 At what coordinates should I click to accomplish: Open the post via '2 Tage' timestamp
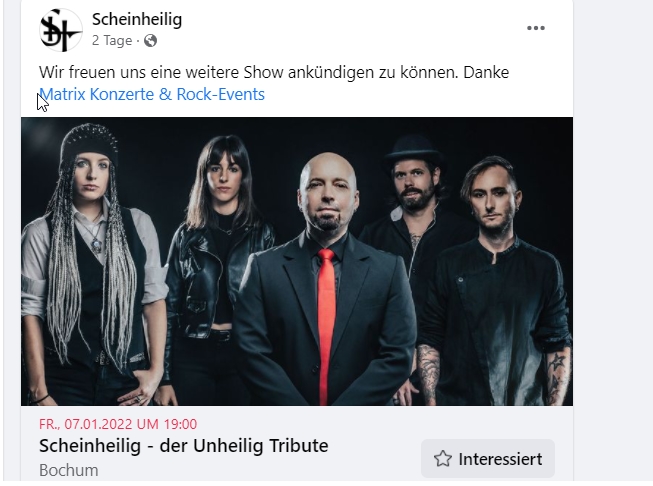112,41
